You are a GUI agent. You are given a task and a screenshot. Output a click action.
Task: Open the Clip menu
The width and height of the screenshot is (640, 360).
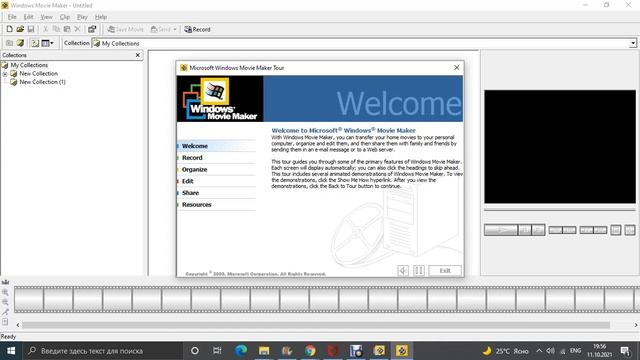click(64, 17)
